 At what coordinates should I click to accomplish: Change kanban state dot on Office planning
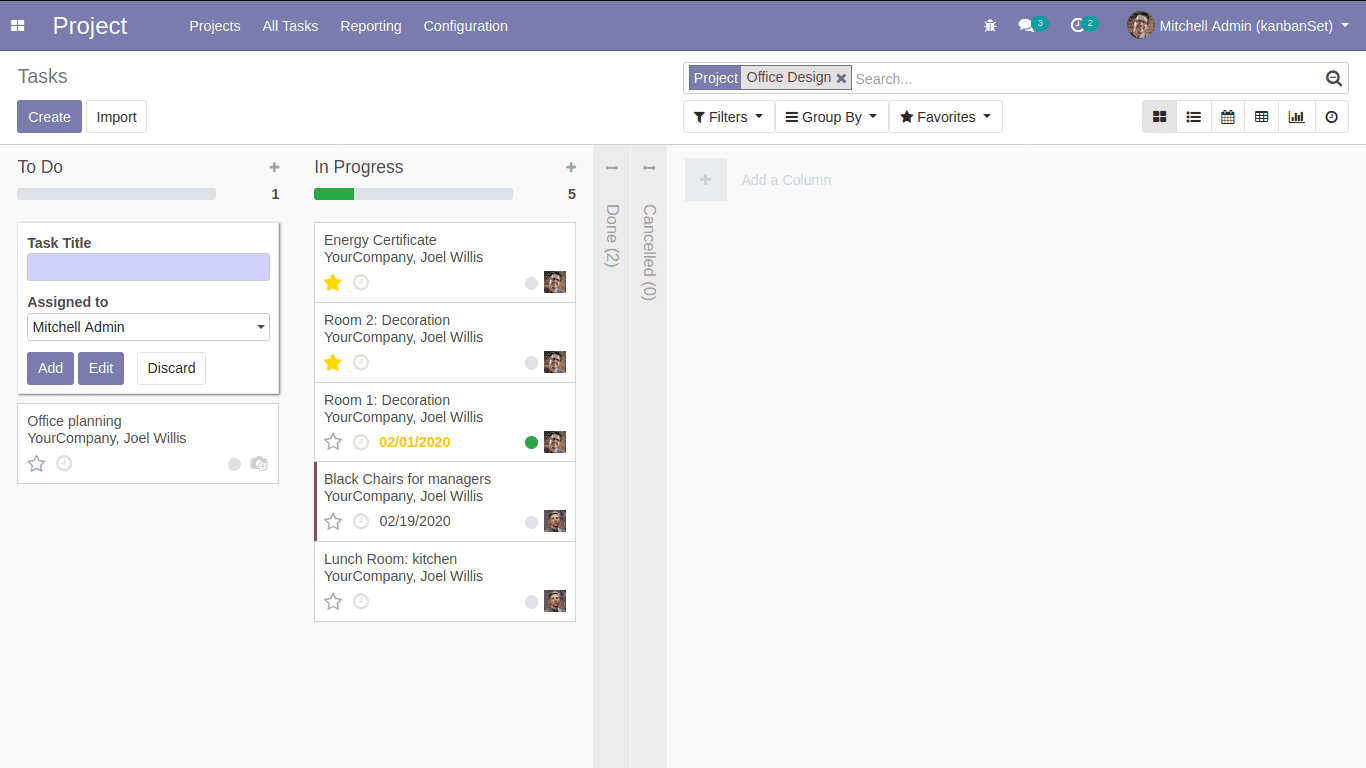tap(235, 464)
